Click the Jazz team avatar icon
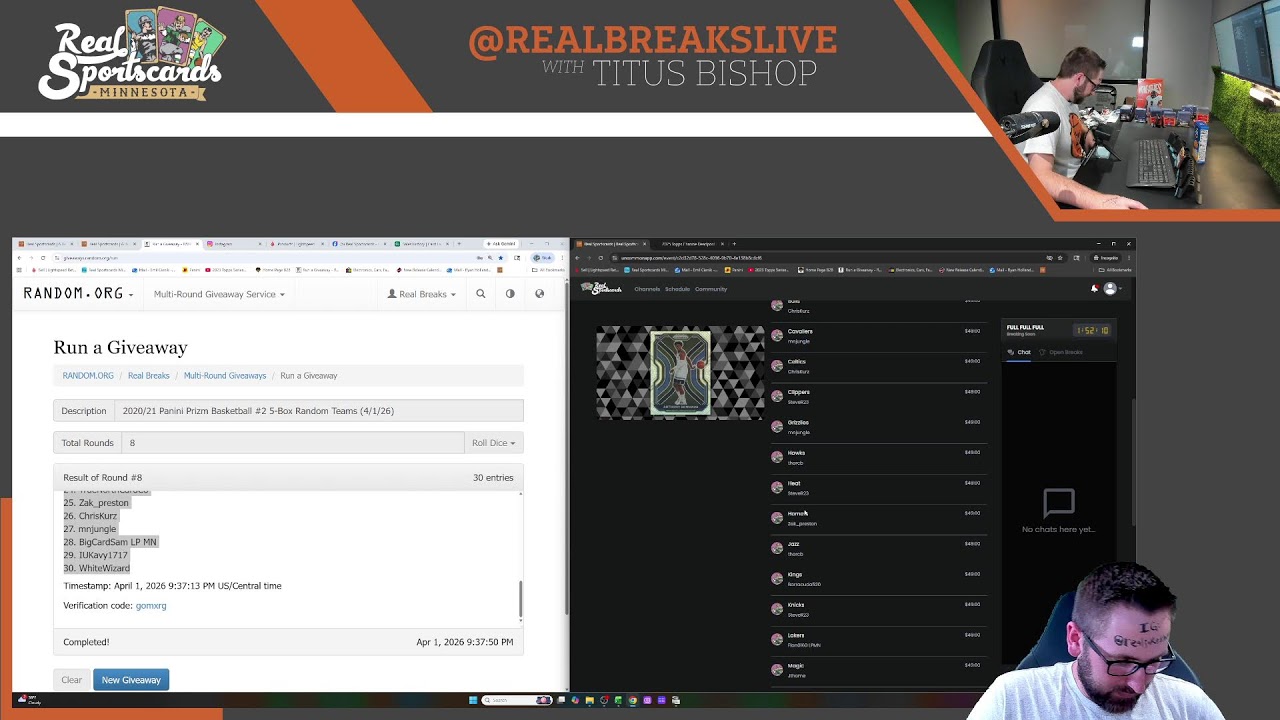 point(777,548)
